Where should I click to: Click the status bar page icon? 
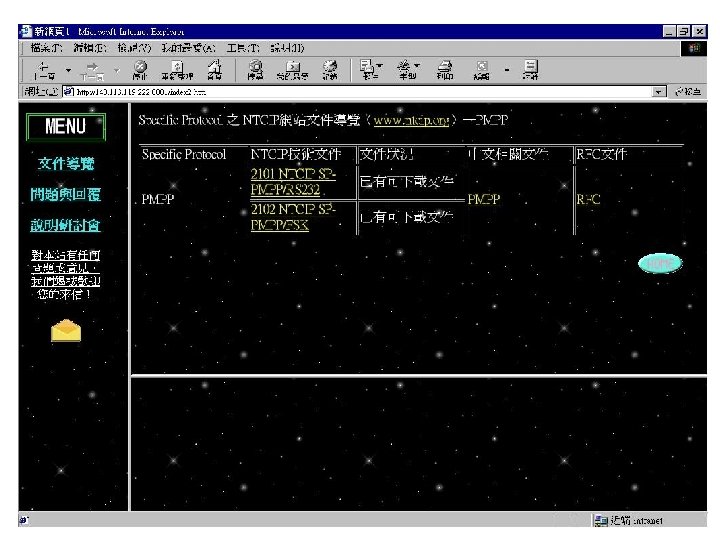point(23,520)
